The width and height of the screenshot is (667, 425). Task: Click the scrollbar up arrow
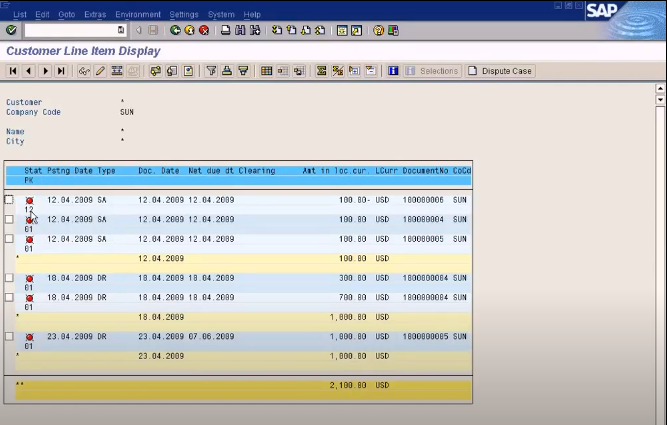click(x=660, y=88)
